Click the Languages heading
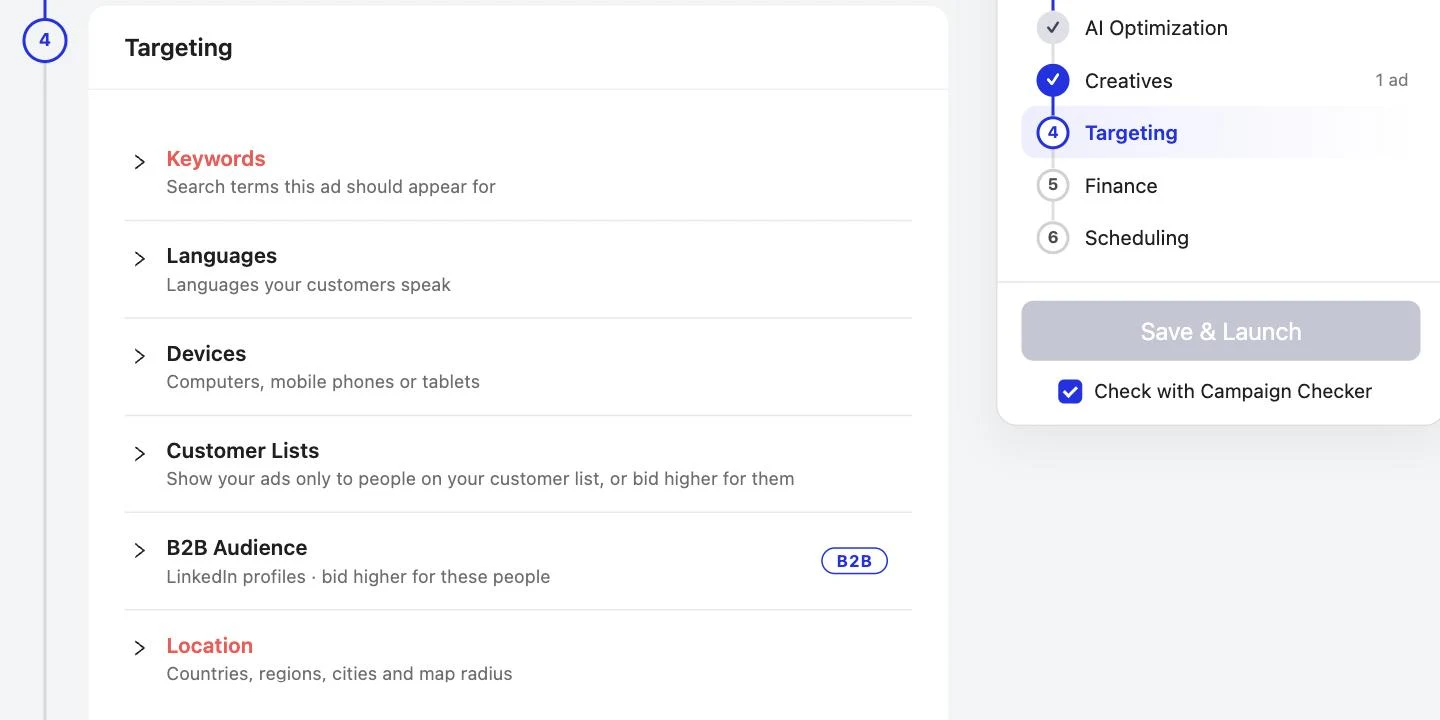 coord(222,256)
